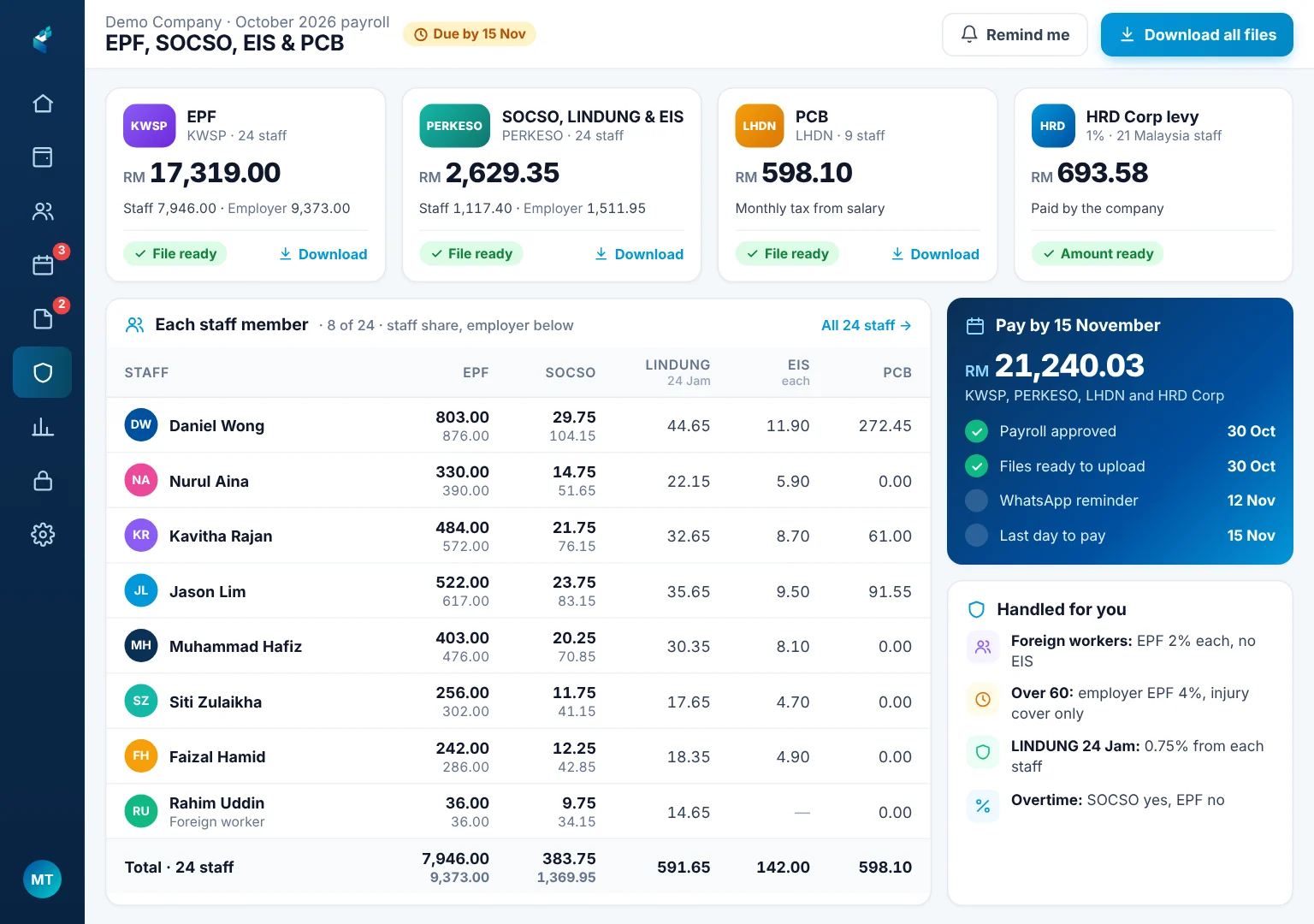The height and width of the screenshot is (924, 1314).
Task: Click Download all files button
Action: point(1197,35)
